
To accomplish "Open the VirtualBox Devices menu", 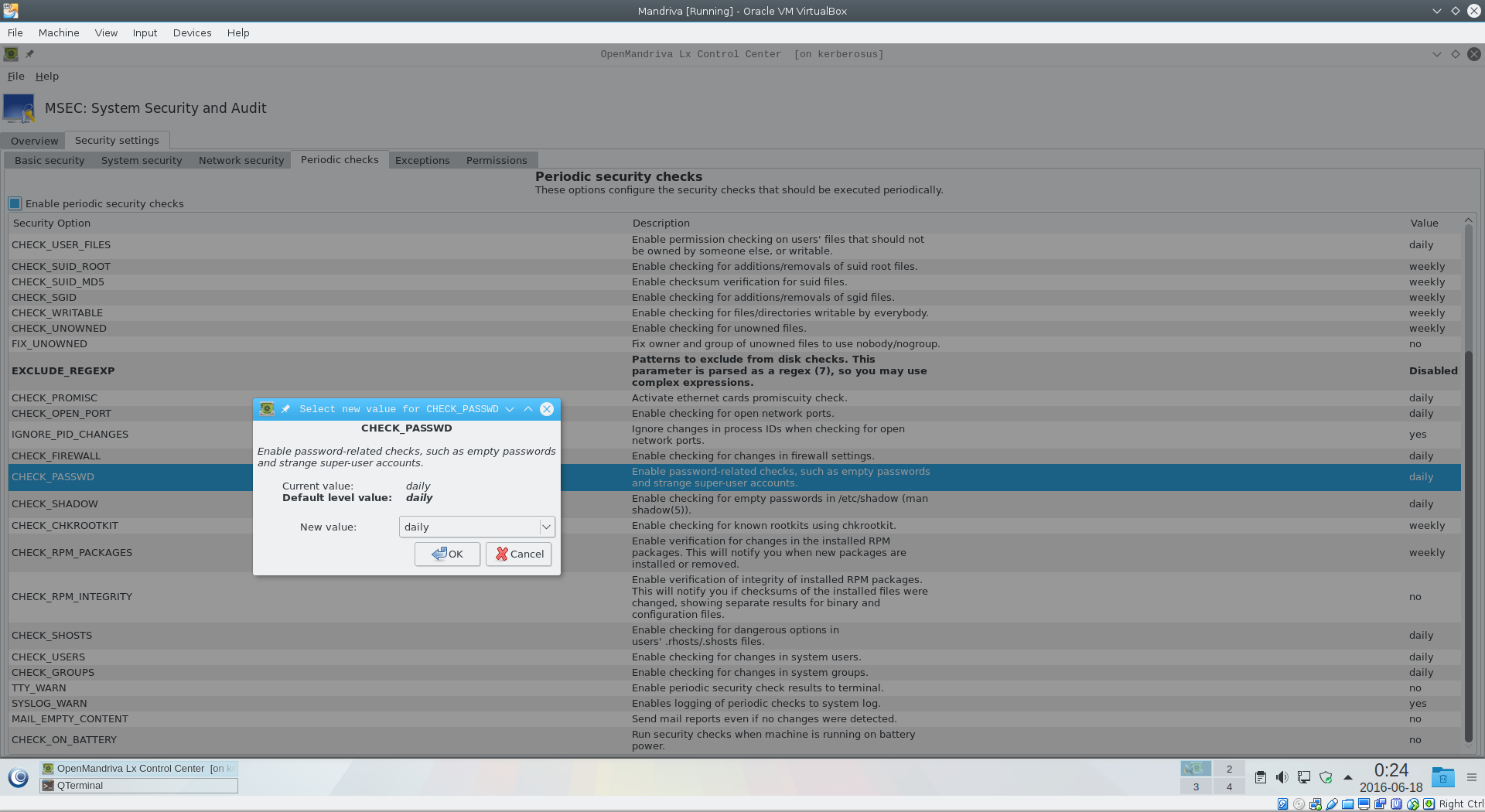I will point(192,32).
